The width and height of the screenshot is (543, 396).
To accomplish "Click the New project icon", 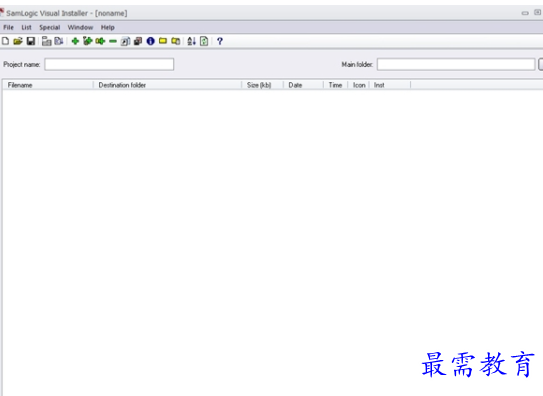I will (5, 41).
